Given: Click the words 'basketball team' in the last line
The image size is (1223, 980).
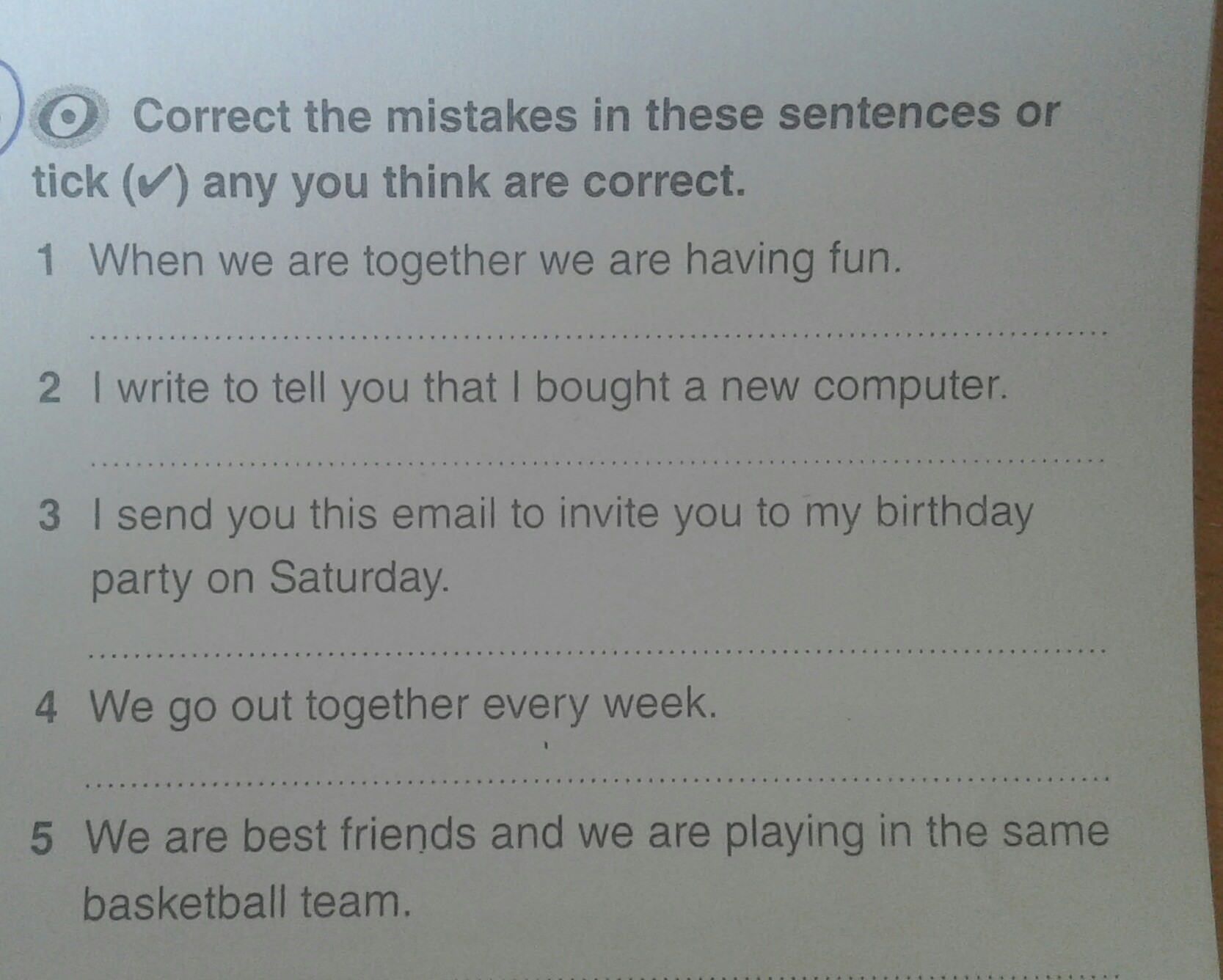Looking at the screenshot, I should [x=246, y=902].
